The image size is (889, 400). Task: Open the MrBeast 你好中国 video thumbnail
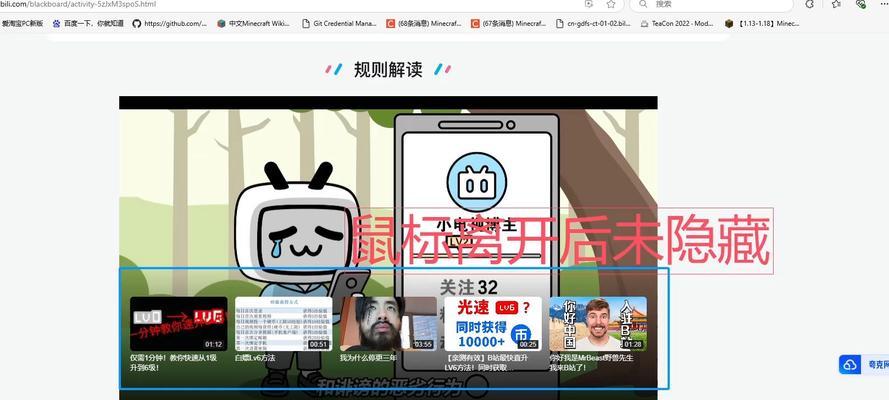click(x=598, y=324)
